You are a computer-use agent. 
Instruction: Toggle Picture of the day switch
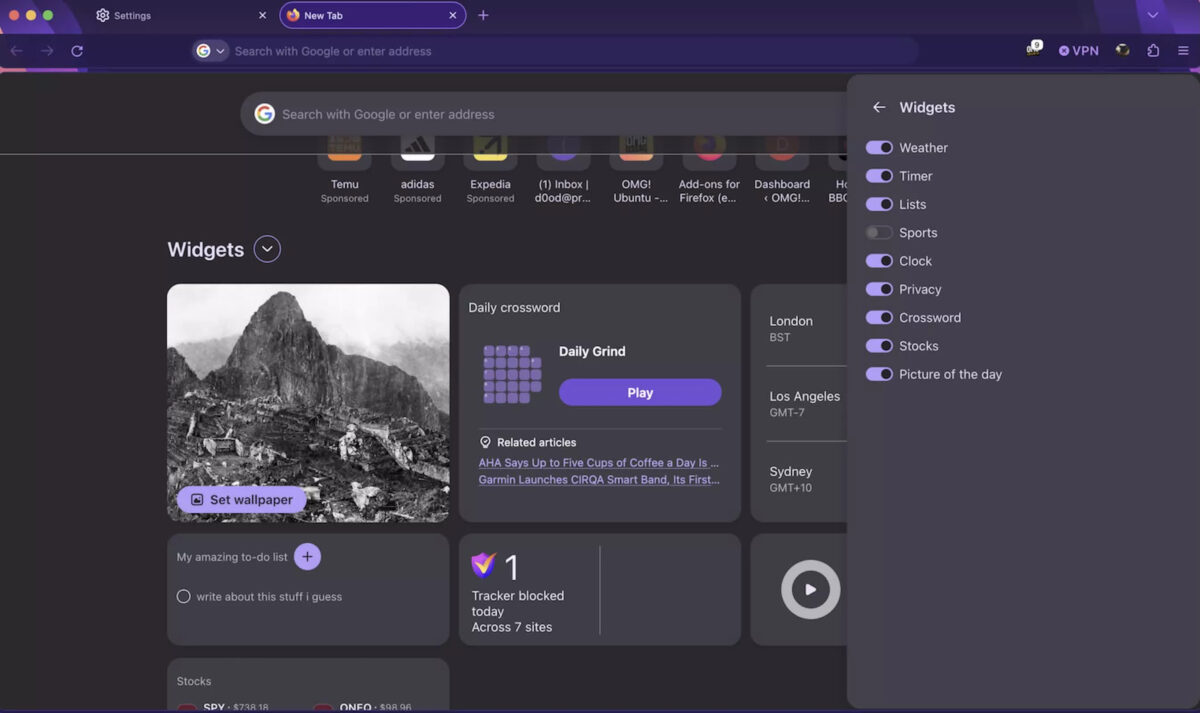pos(879,374)
